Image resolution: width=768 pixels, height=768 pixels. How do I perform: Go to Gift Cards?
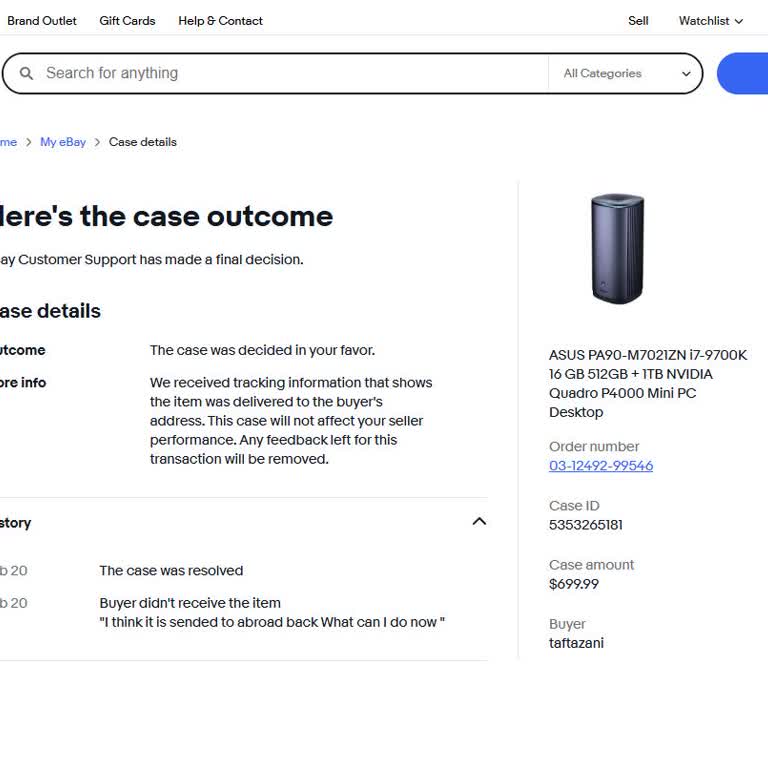(x=127, y=21)
